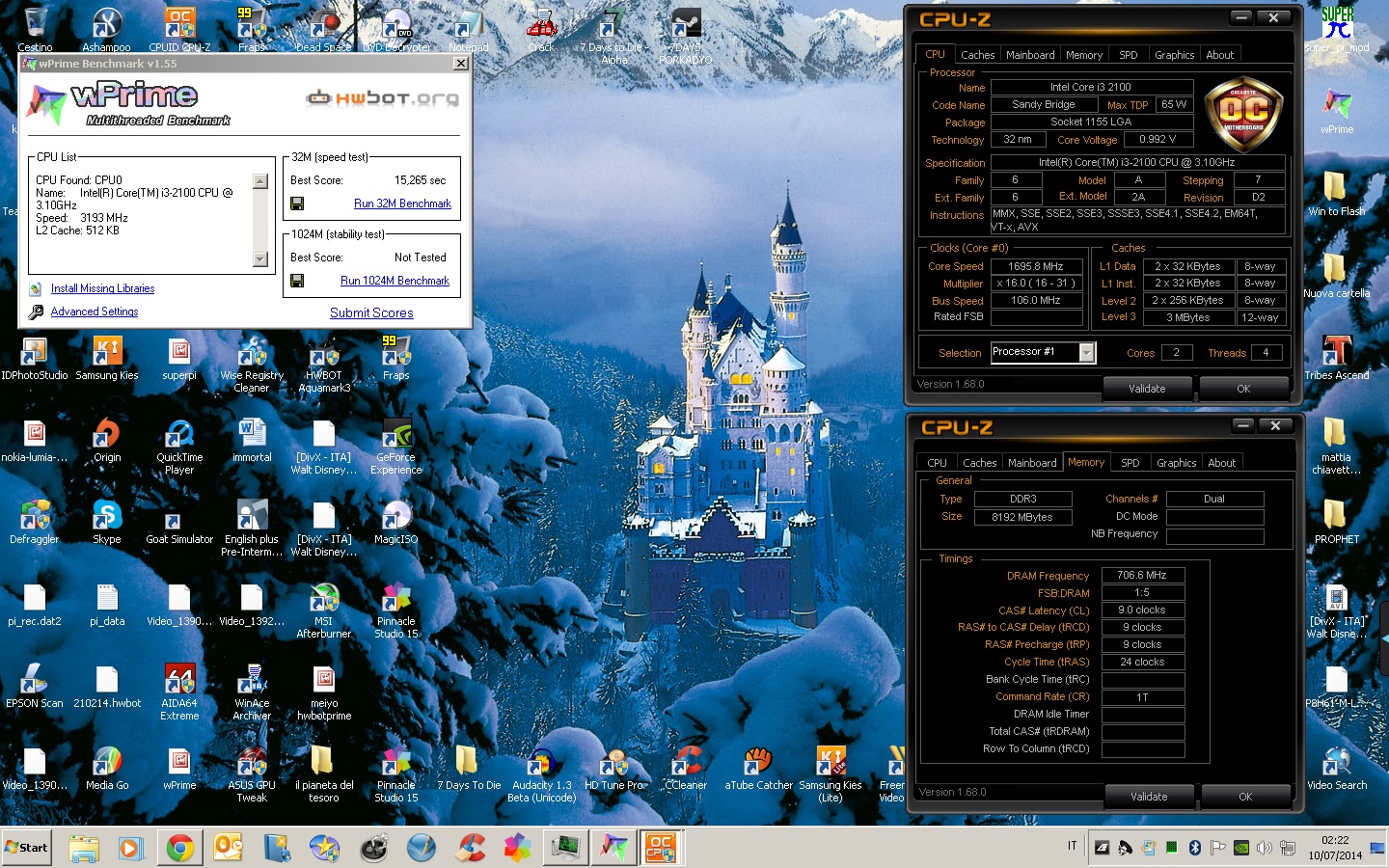Launch super_pi_mod icon at top right

pos(1337,29)
